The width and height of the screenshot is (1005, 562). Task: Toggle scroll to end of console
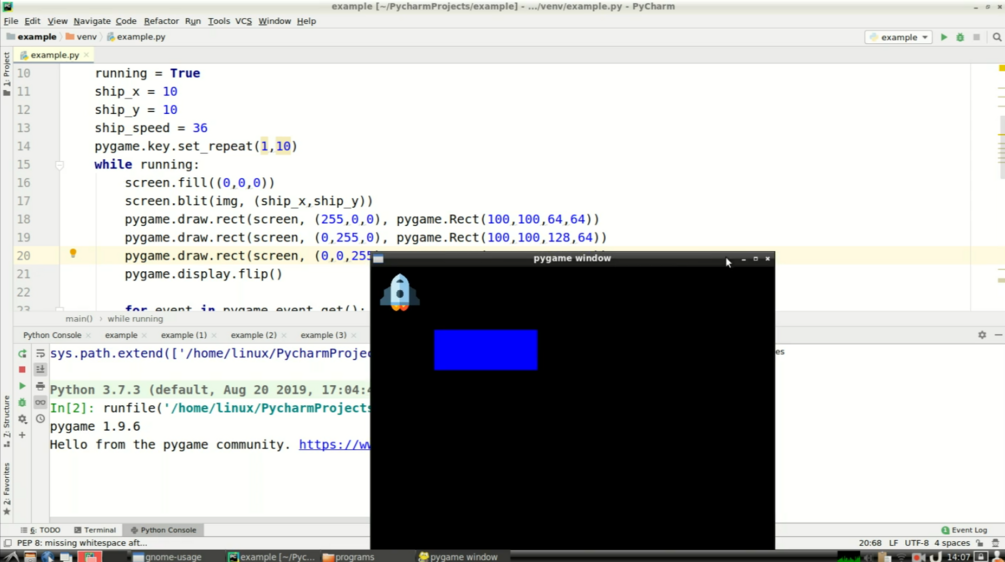[40, 370]
